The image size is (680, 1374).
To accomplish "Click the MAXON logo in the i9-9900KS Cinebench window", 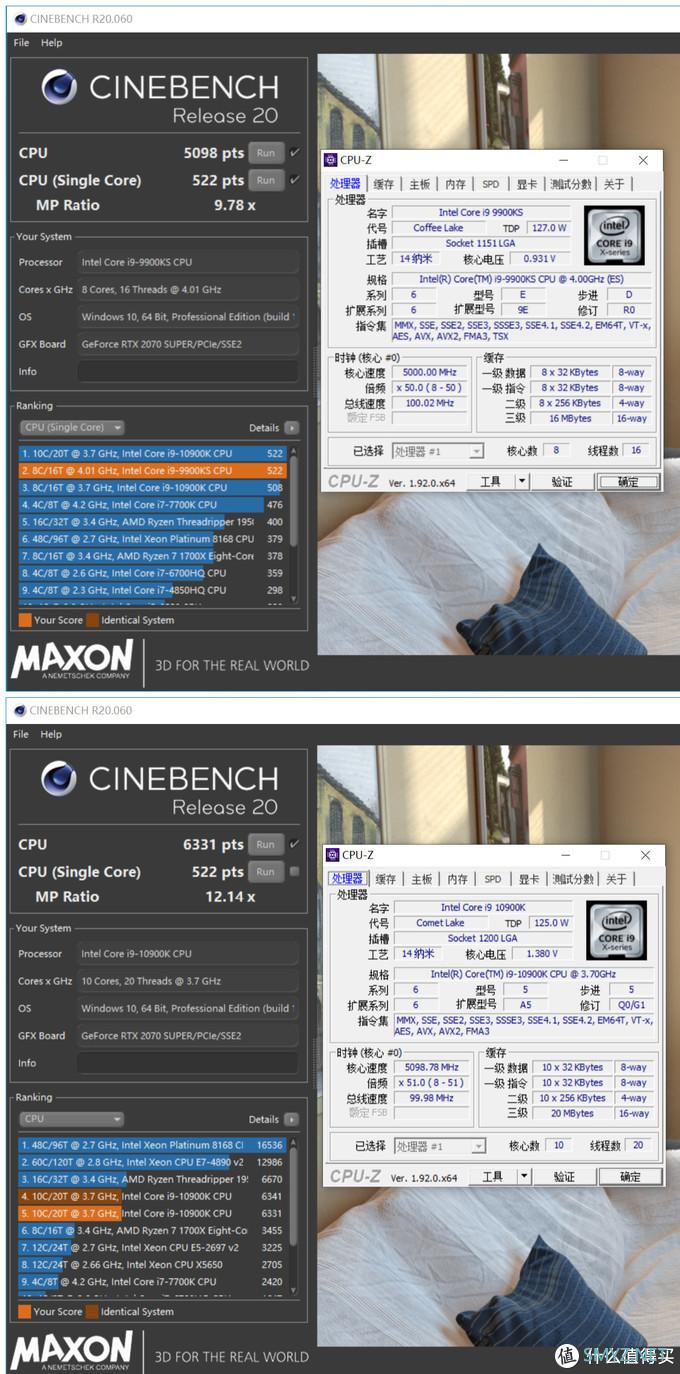I will click(x=72, y=661).
